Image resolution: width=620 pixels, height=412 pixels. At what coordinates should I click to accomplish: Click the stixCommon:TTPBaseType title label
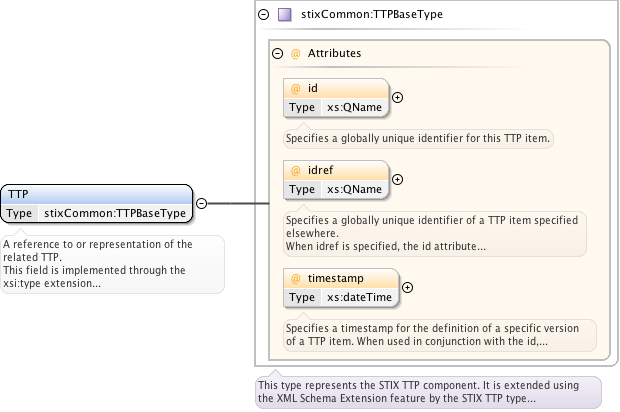click(371, 15)
